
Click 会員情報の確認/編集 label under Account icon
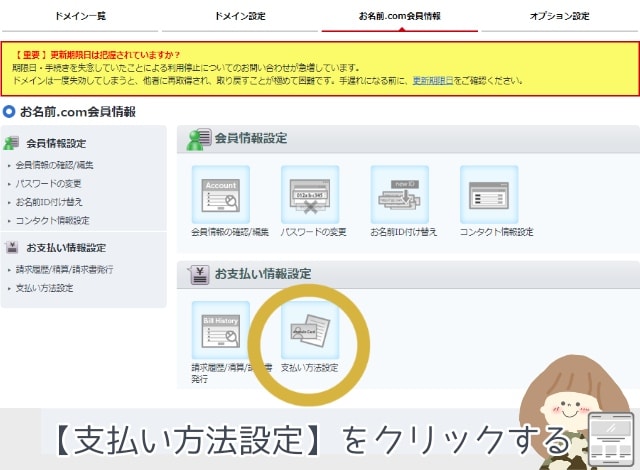click(230, 232)
